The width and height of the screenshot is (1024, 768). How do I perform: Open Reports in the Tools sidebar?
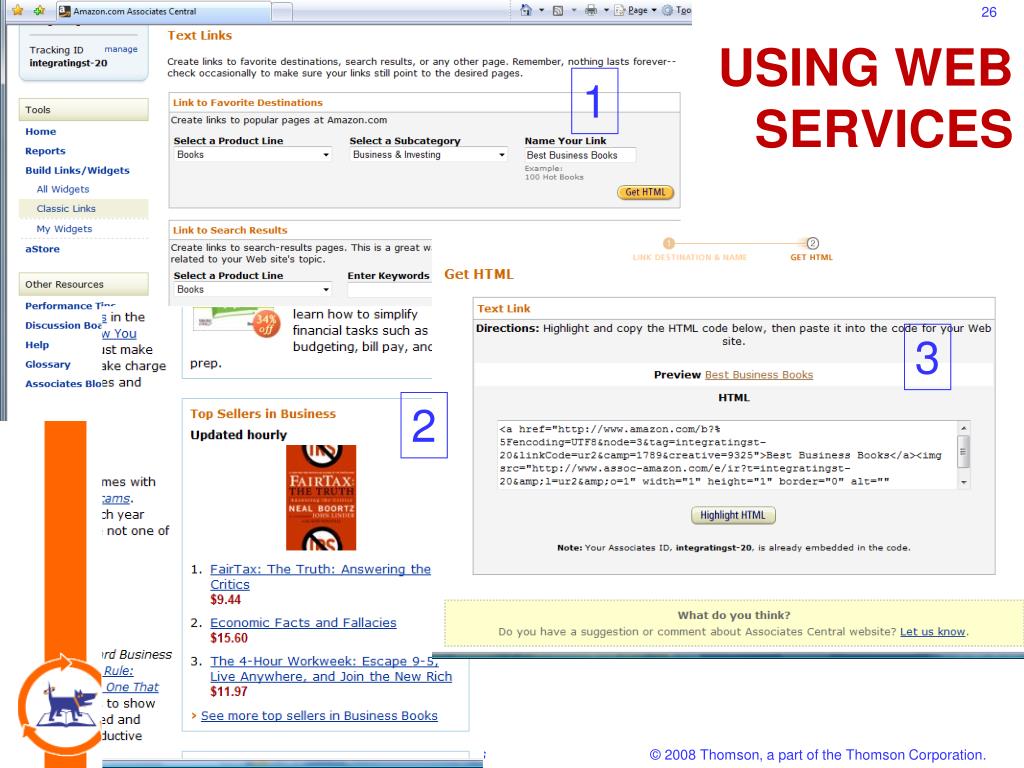[45, 151]
